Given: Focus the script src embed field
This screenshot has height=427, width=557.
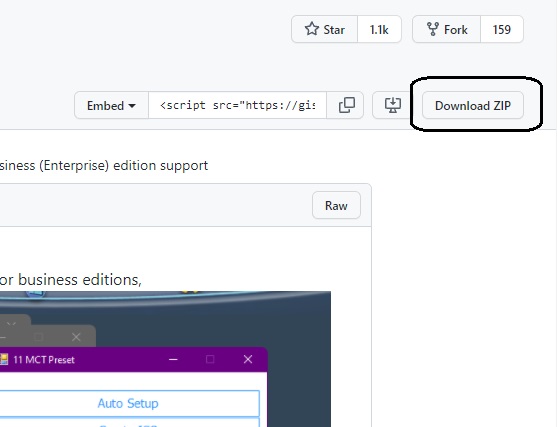Looking at the screenshot, I should (x=237, y=106).
